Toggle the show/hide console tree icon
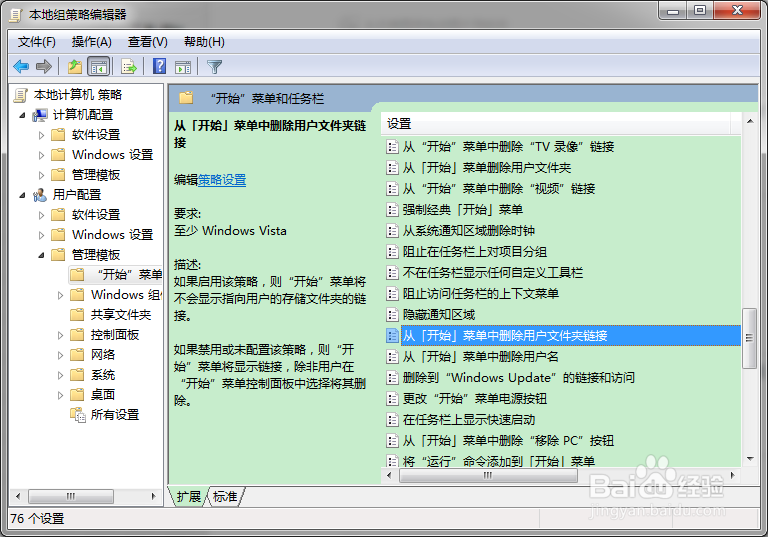This screenshot has height=537, width=768. pyautogui.click(x=98, y=67)
